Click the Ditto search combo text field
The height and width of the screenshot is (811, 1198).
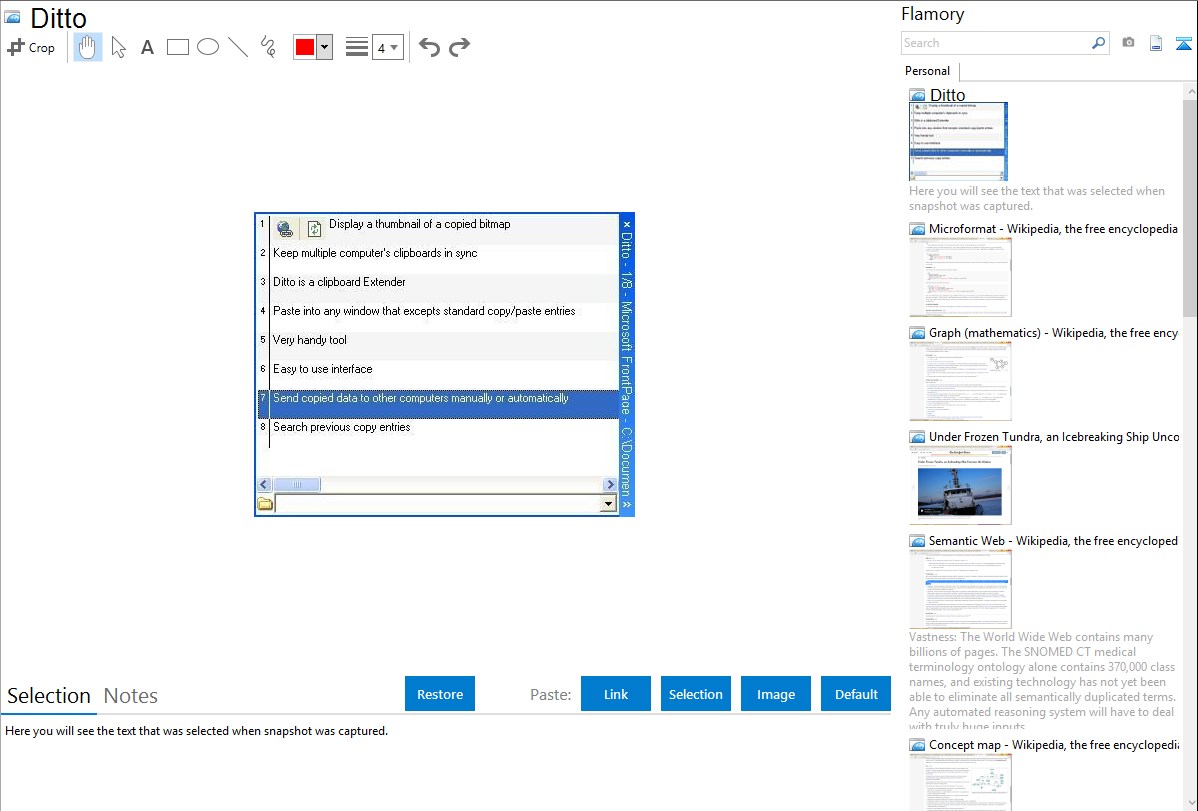point(438,504)
